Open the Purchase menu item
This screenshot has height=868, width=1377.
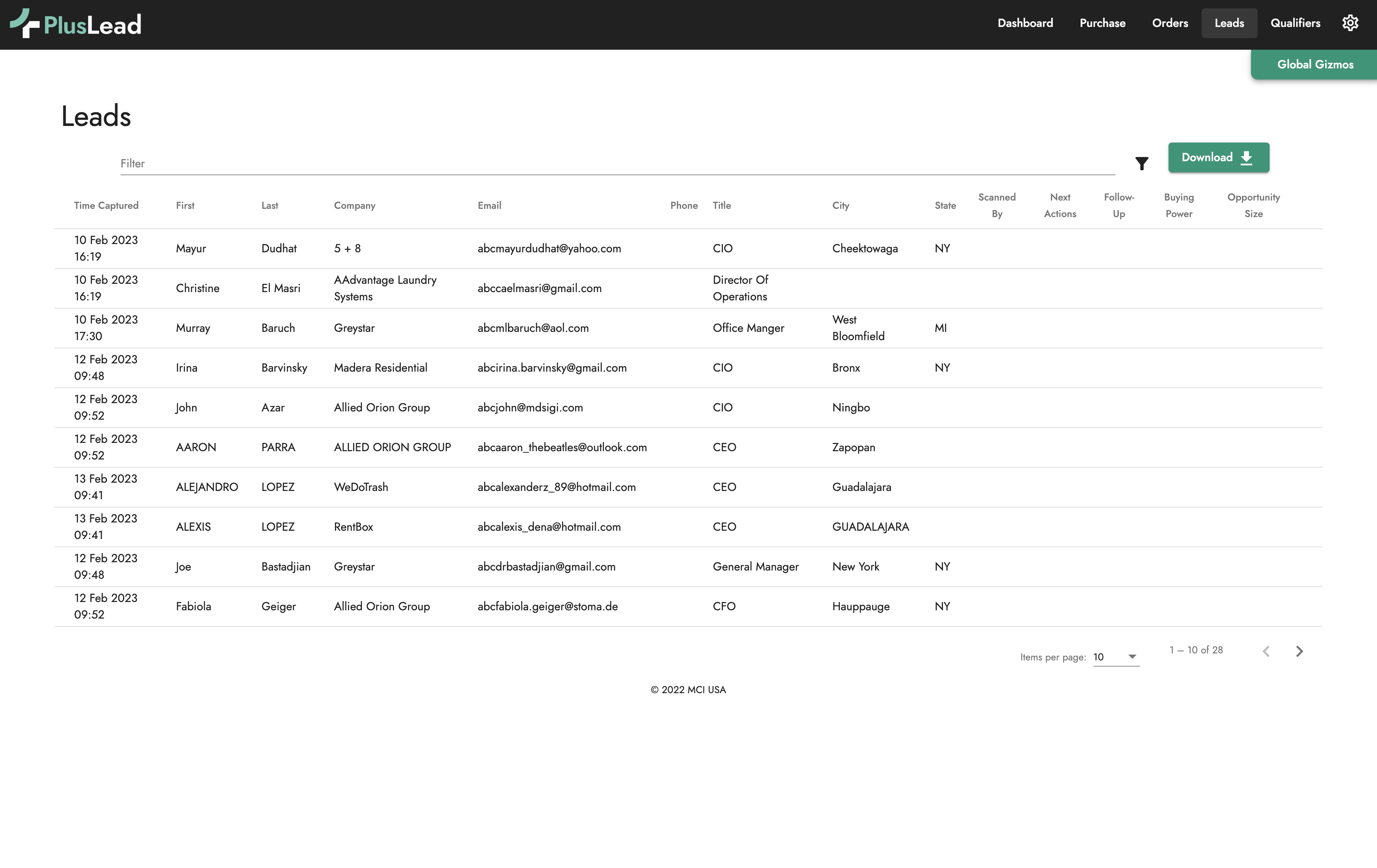click(x=1102, y=24)
